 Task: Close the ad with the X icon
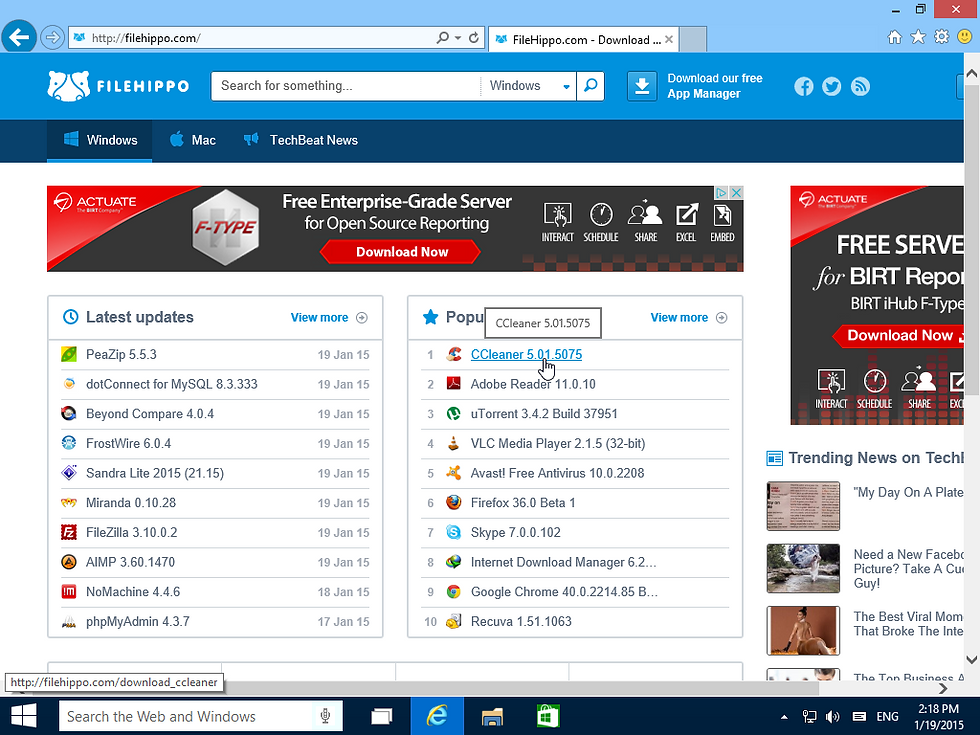pyautogui.click(x=737, y=192)
